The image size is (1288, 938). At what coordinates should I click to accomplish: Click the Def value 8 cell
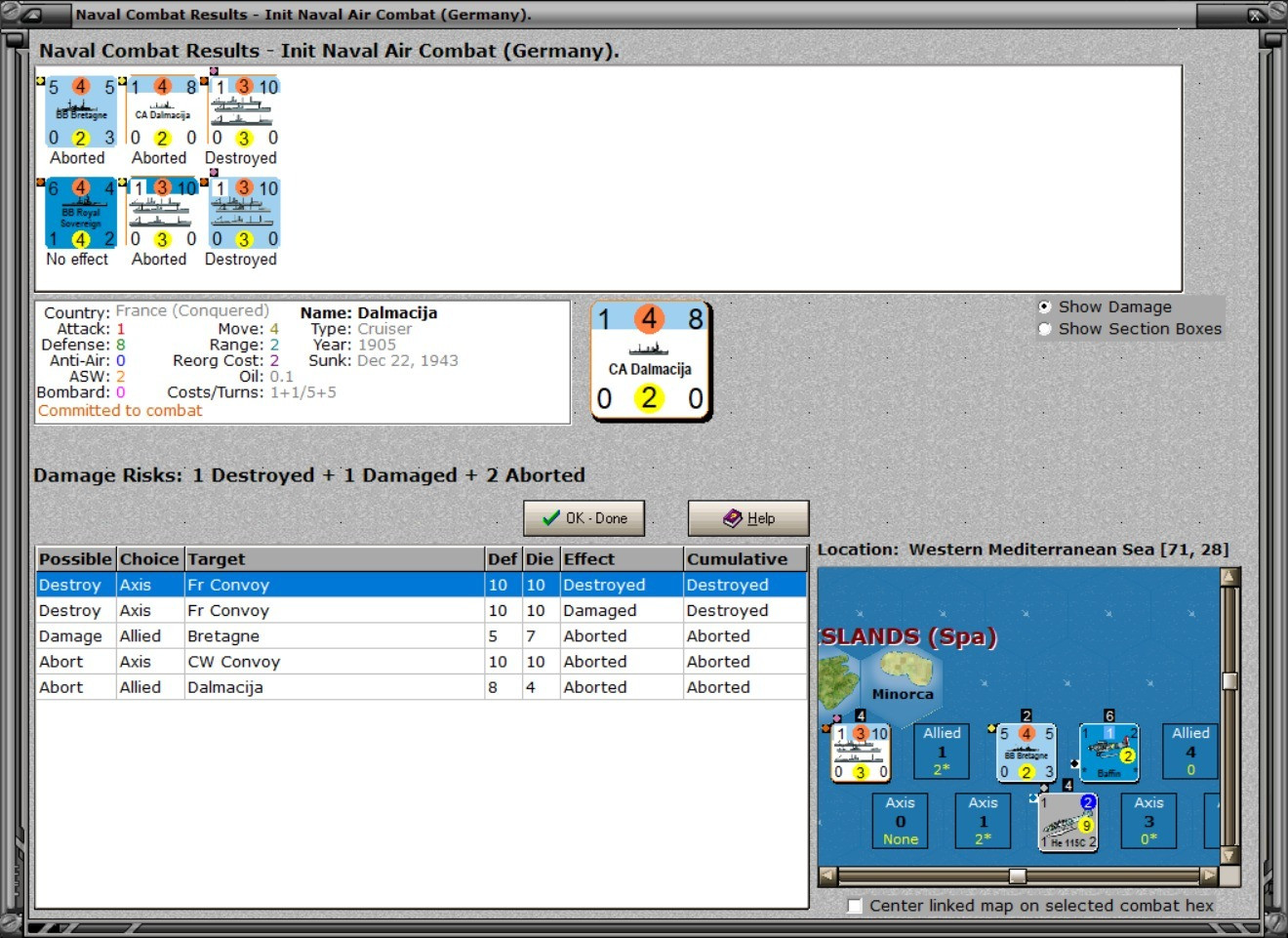[503, 687]
